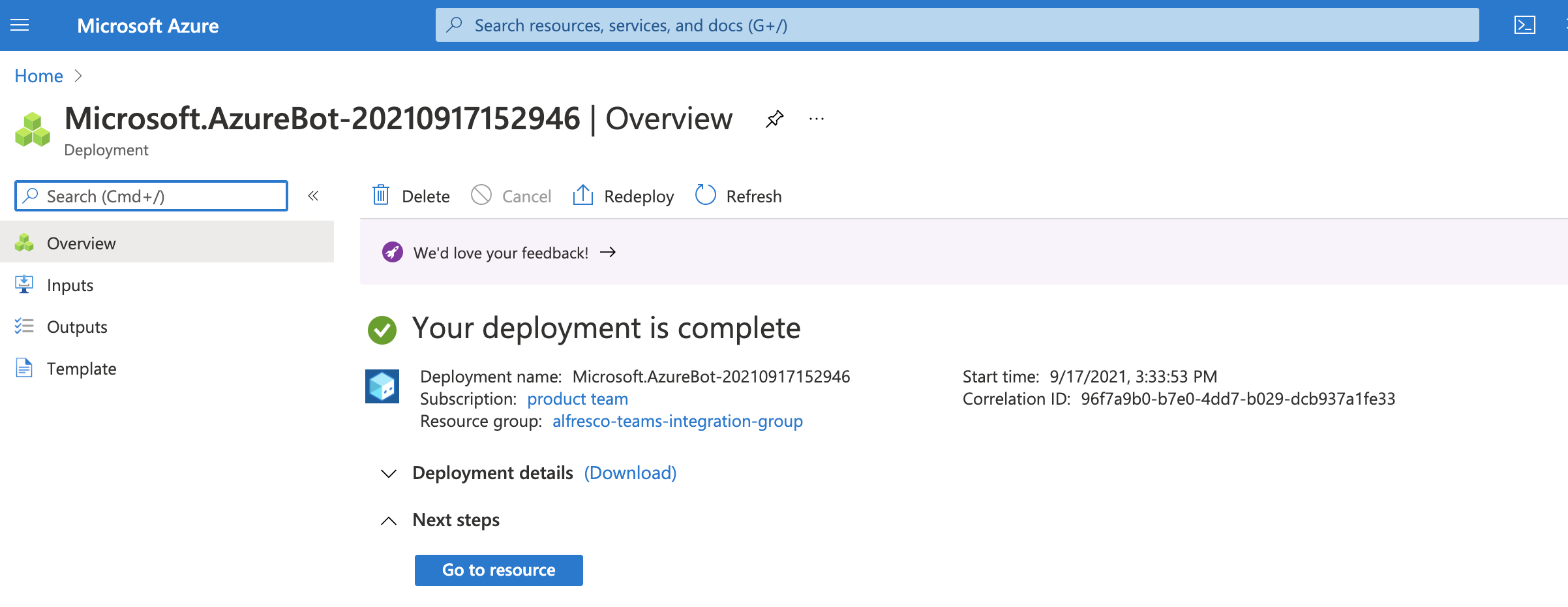Focus the global search resources field
This screenshot has height=607, width=1568.
click(956, 25)
